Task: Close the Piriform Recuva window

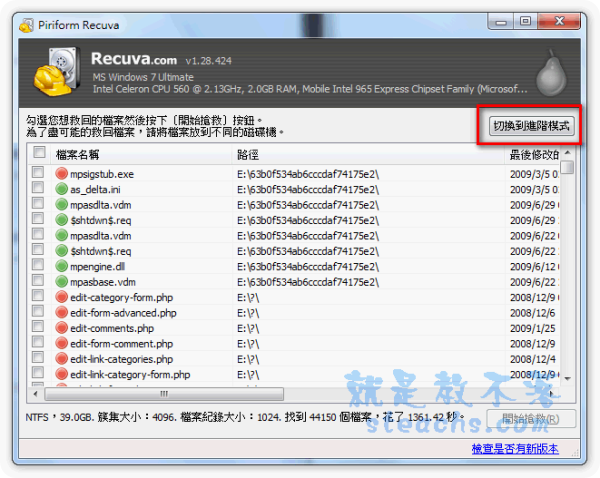Action: [559, 21]
